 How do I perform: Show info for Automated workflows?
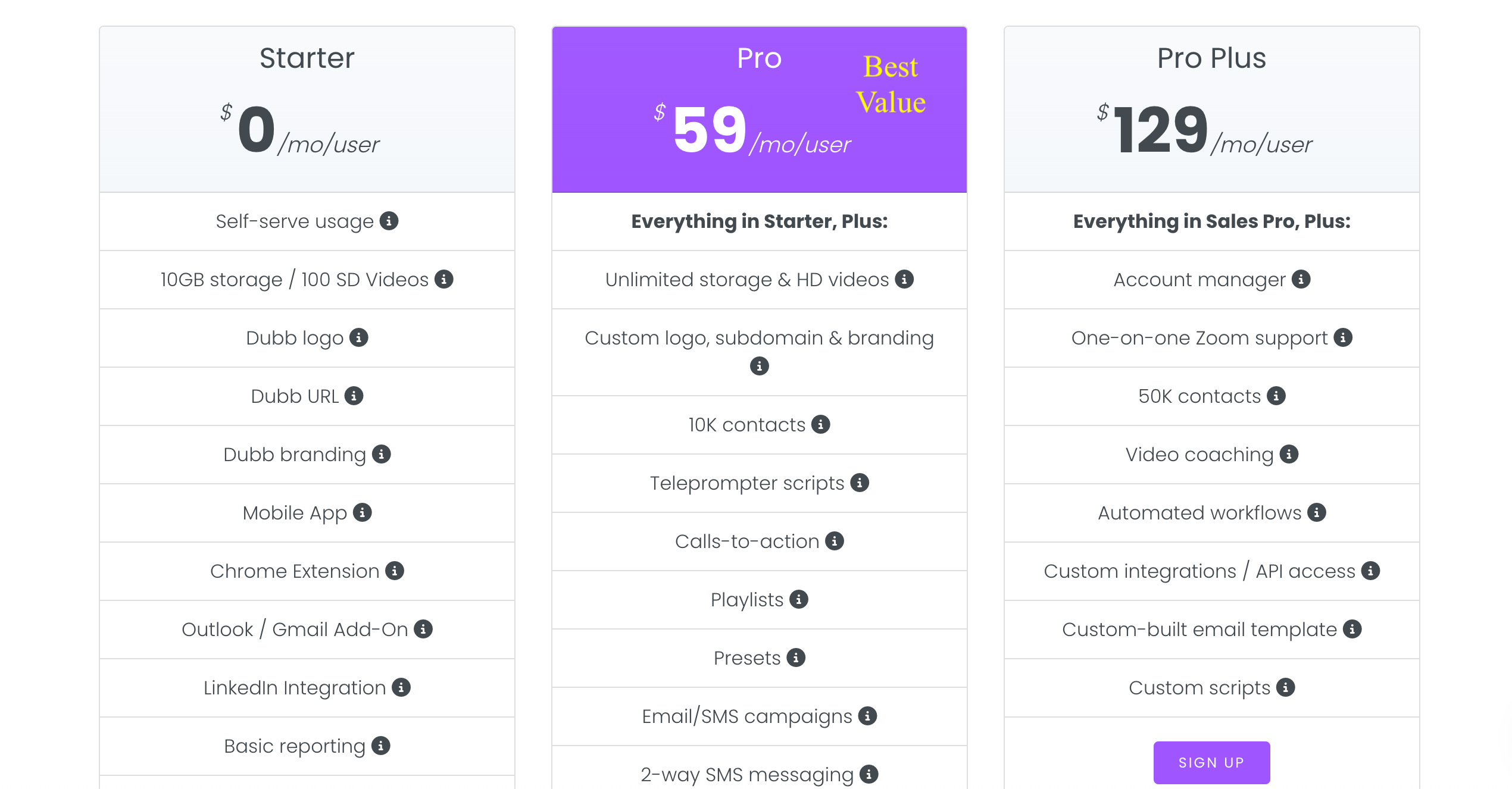click(1316, 512)
